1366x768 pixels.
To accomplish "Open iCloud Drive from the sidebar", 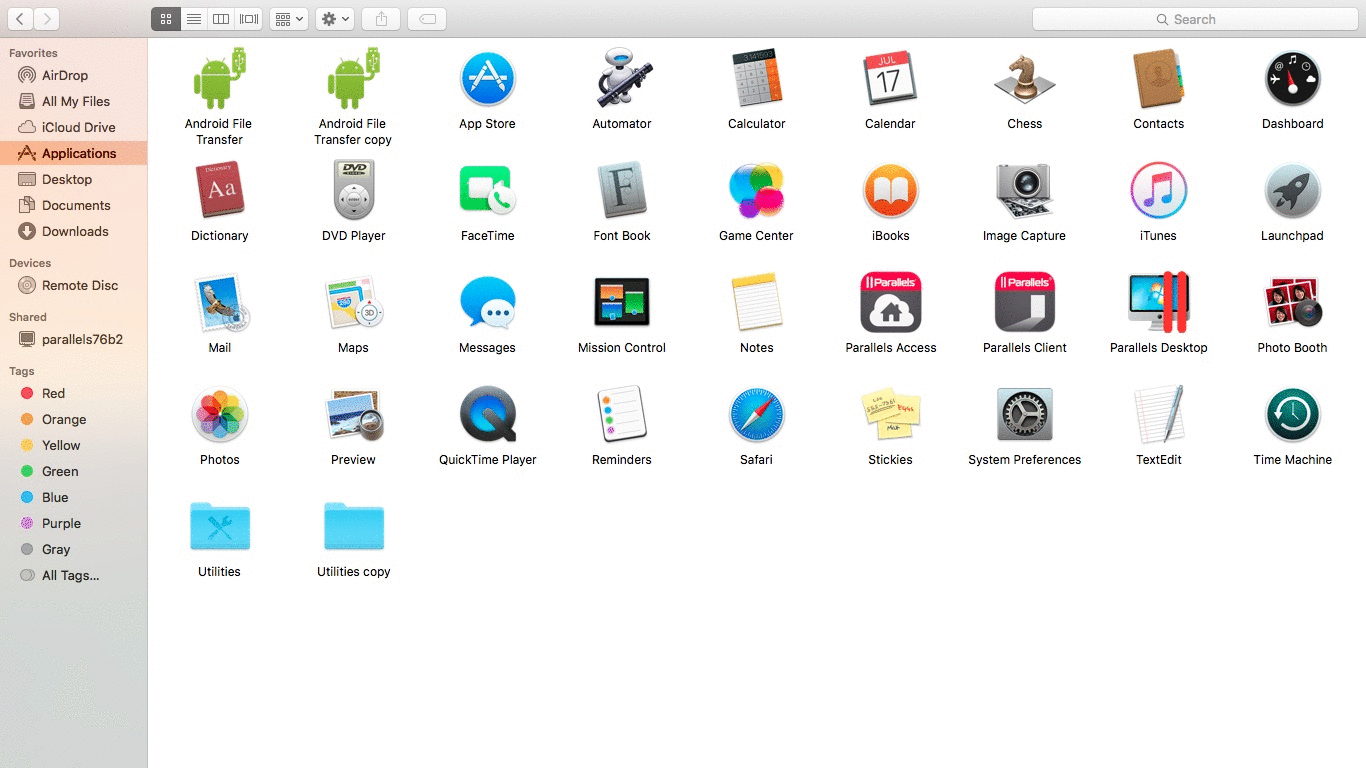I will [x=78, y=127].
